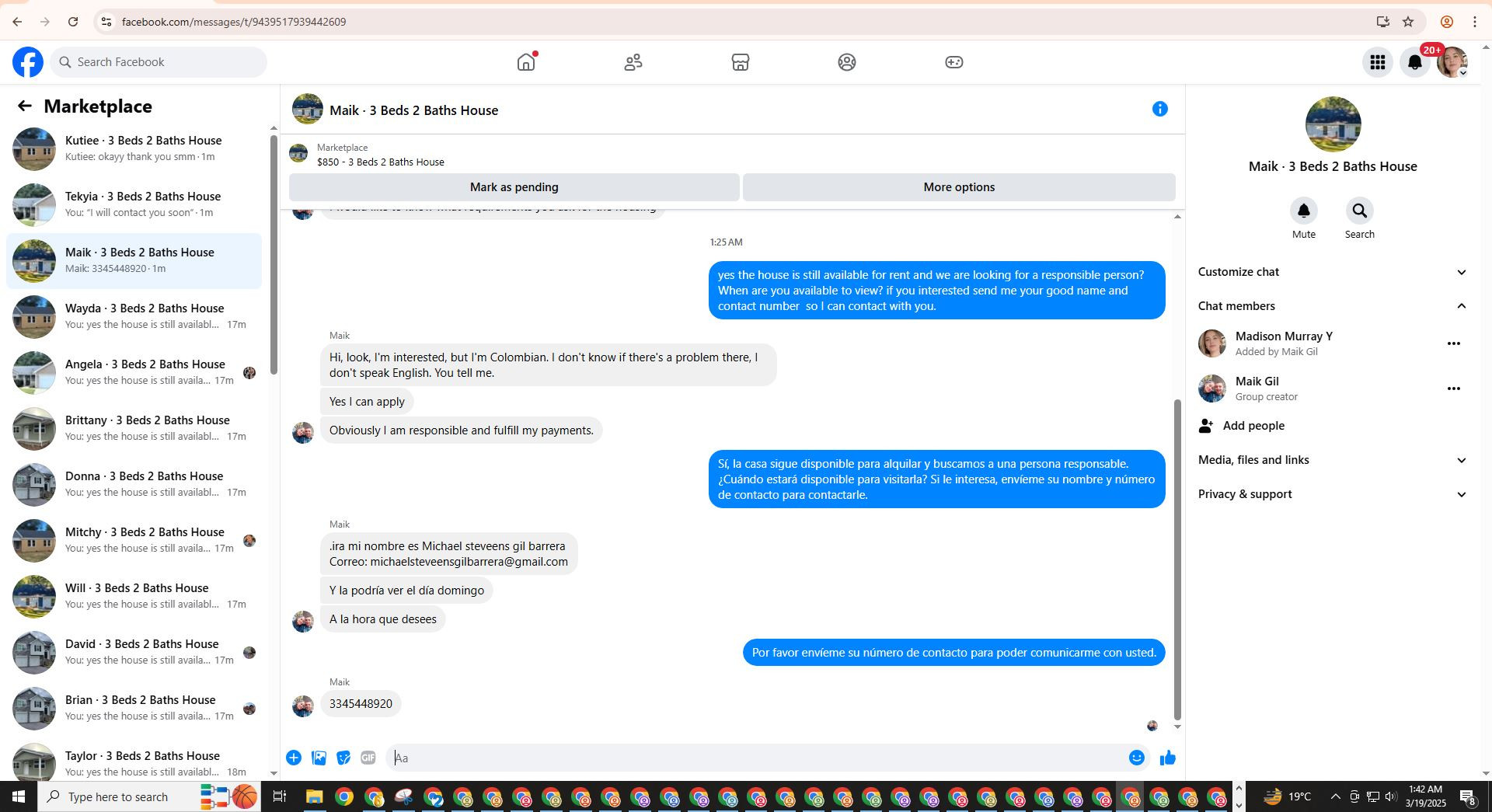Click in the Search Facebook field
This screenshot has height=812, width=1492.
159,62
